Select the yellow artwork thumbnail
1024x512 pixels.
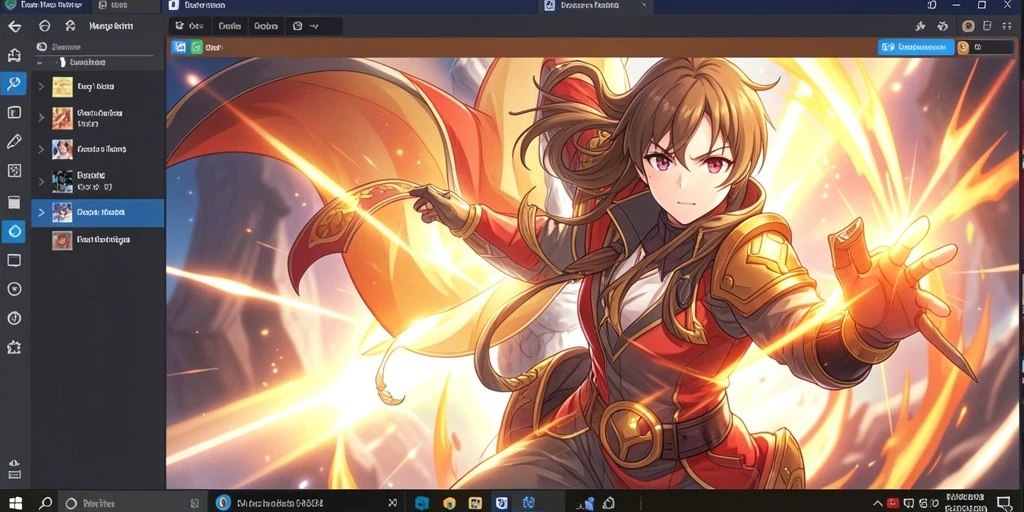click(x=62, y=86)
